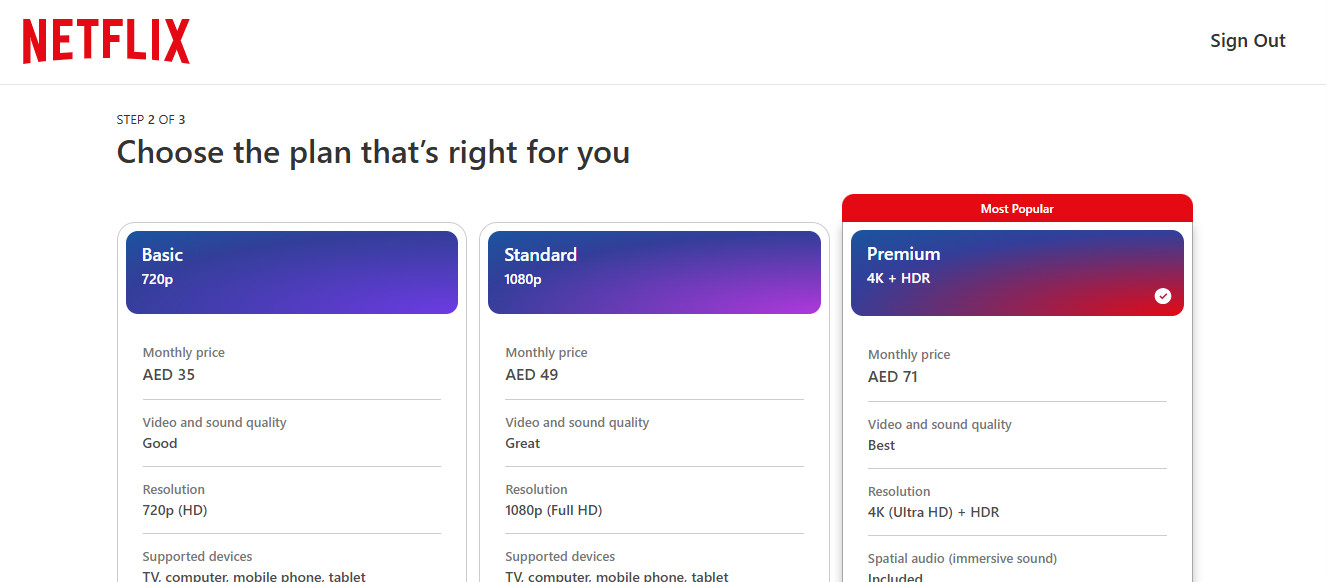Viewport: 1327px width, 582px height.
Task: Click the Most Popular red banner
Action: click(x=1017, y=209)
